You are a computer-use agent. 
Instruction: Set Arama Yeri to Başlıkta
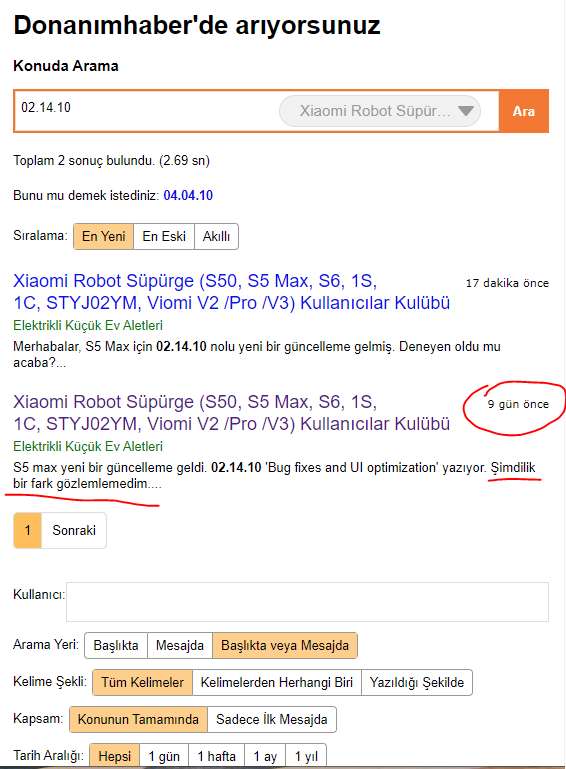(x=116, y=645)
